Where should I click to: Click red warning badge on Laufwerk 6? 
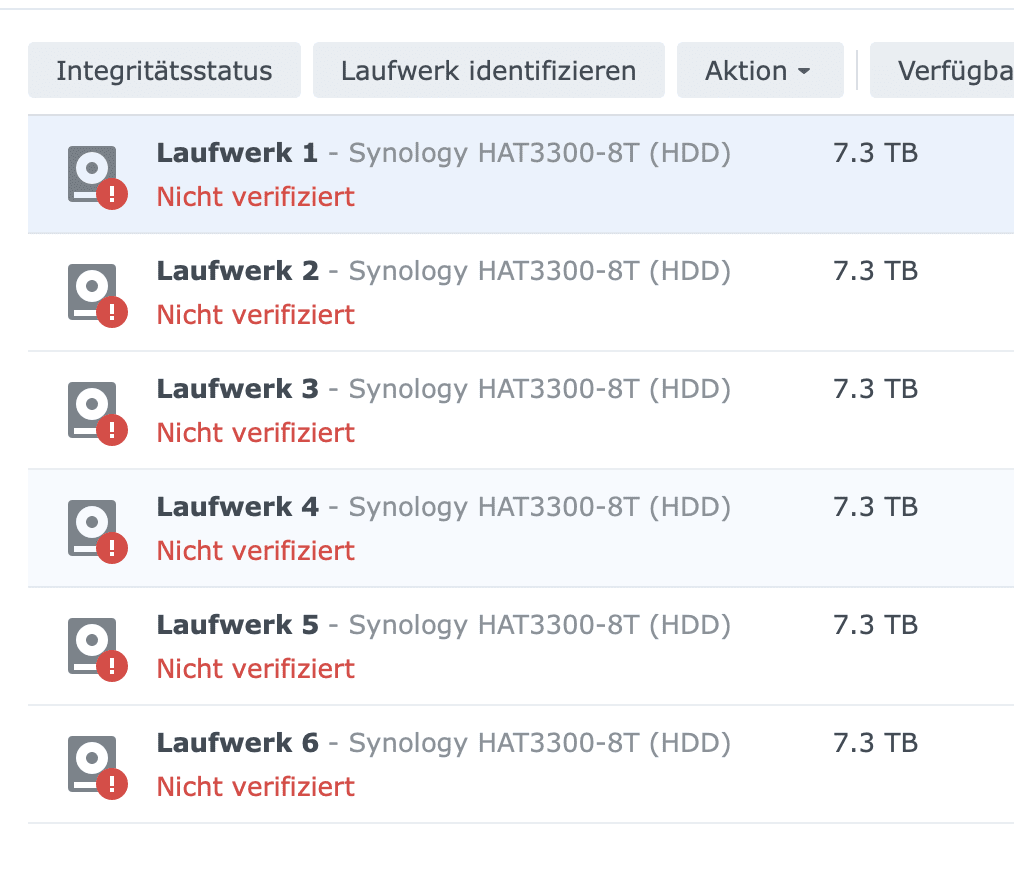112,783
